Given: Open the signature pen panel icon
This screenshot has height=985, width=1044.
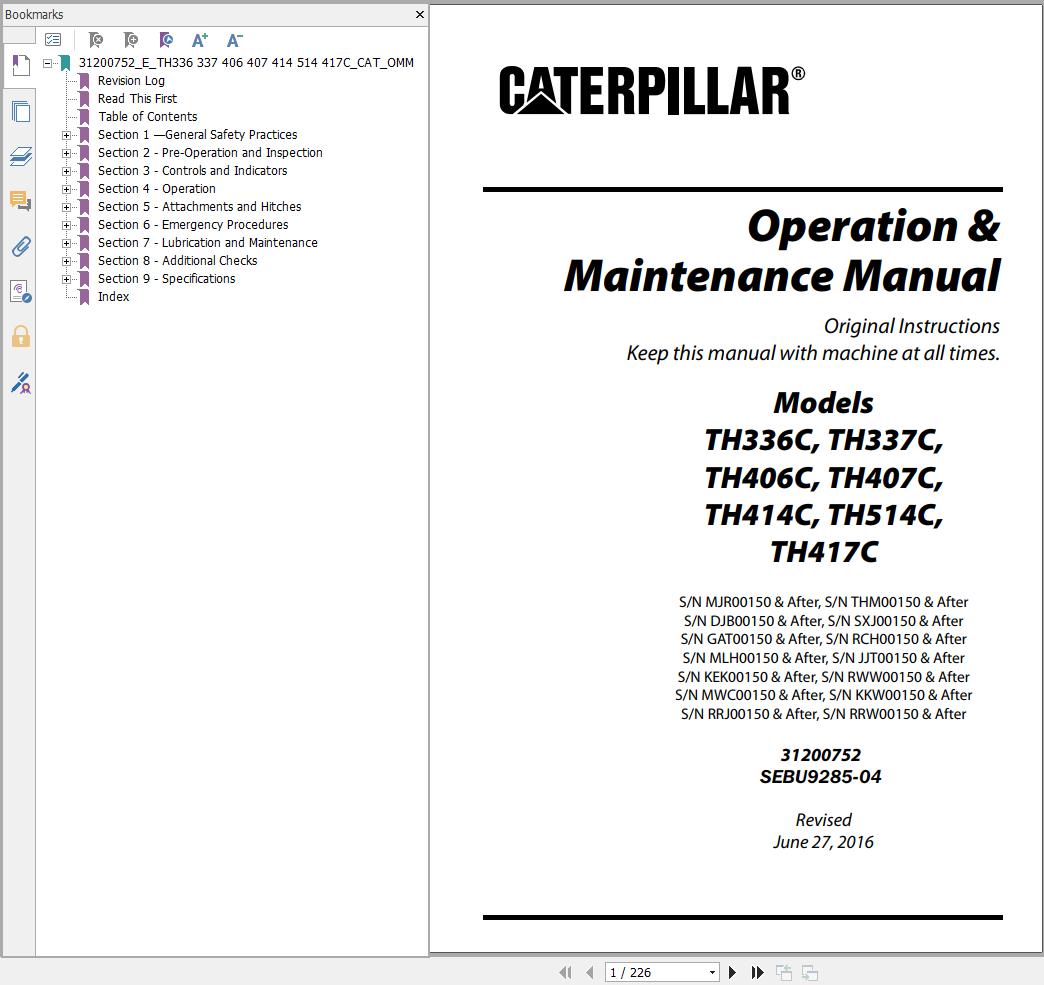Looking at the screenshot, I should click(21, 383).
